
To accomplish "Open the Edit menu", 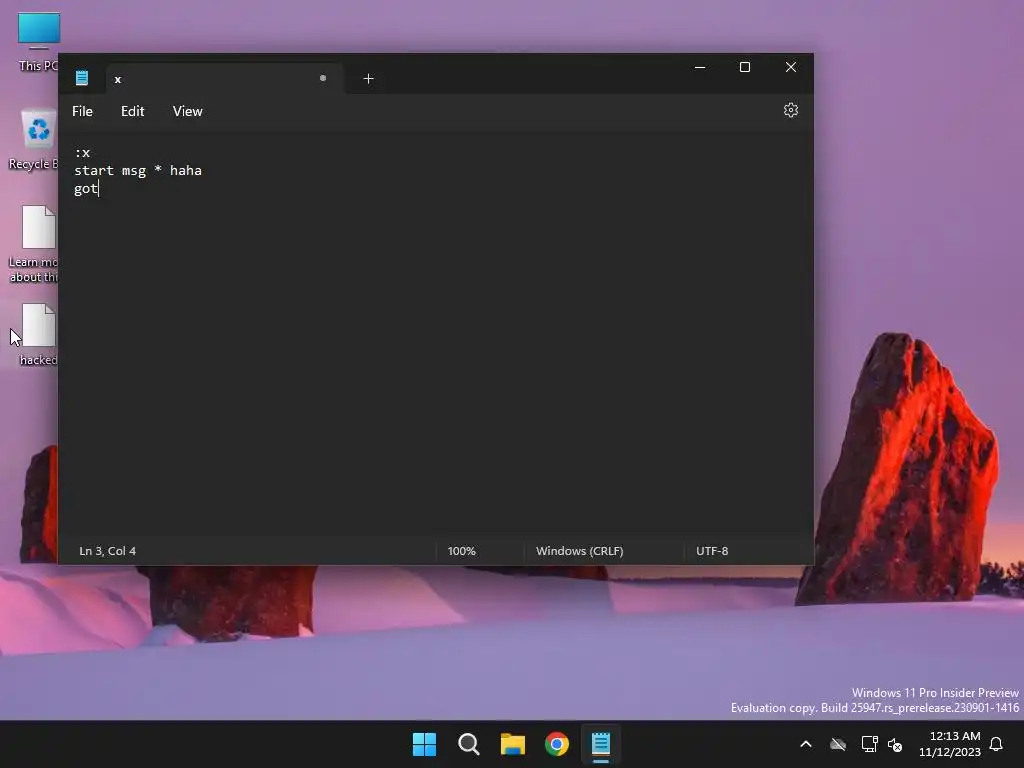I will point(133,111).
